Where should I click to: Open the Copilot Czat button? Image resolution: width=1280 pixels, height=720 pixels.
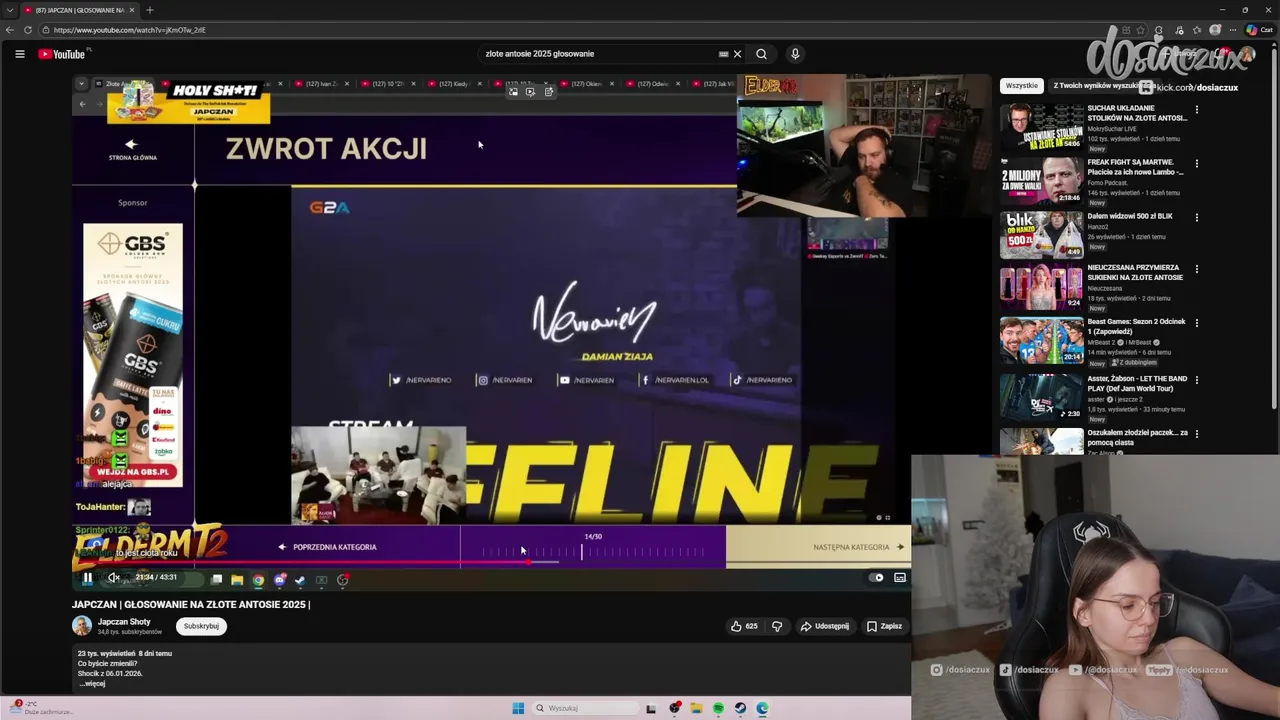[x=1259, y=30]
